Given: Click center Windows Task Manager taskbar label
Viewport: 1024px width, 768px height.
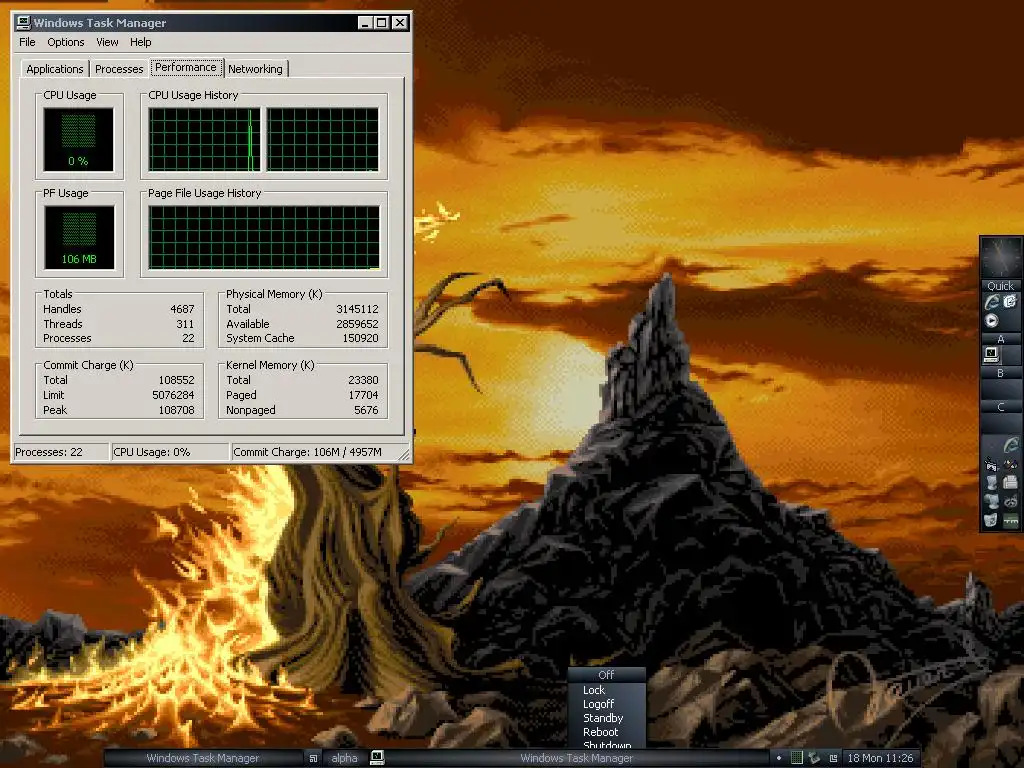Looking at the screenshot, I should pos(577,758).
